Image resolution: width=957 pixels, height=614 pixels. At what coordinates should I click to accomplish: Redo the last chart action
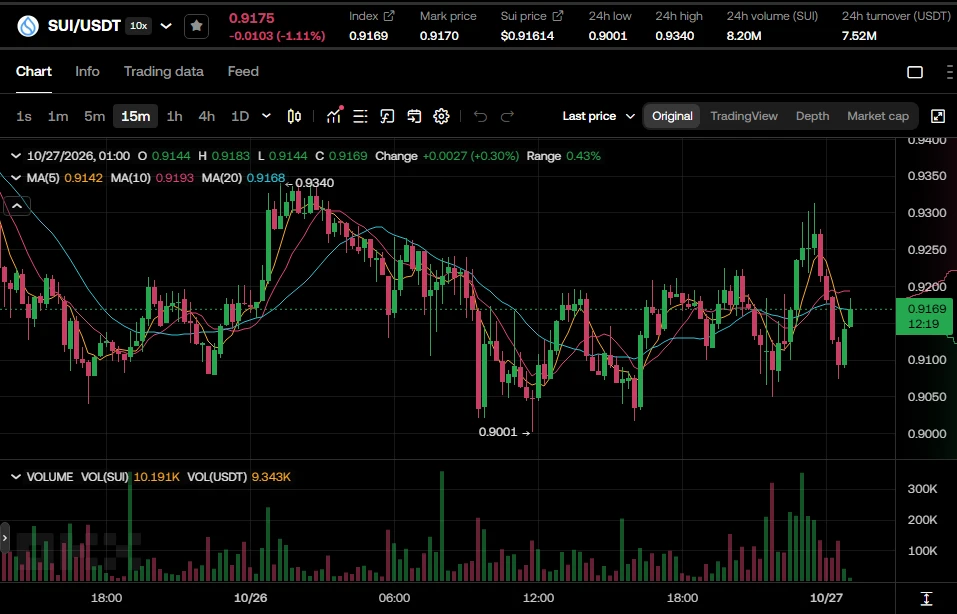tap(507, 116)
